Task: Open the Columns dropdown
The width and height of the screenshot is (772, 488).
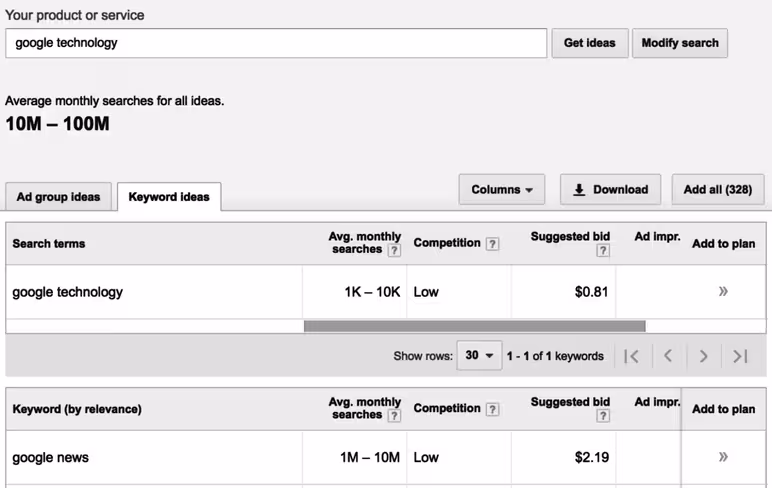Action: (x=502, y=190)
